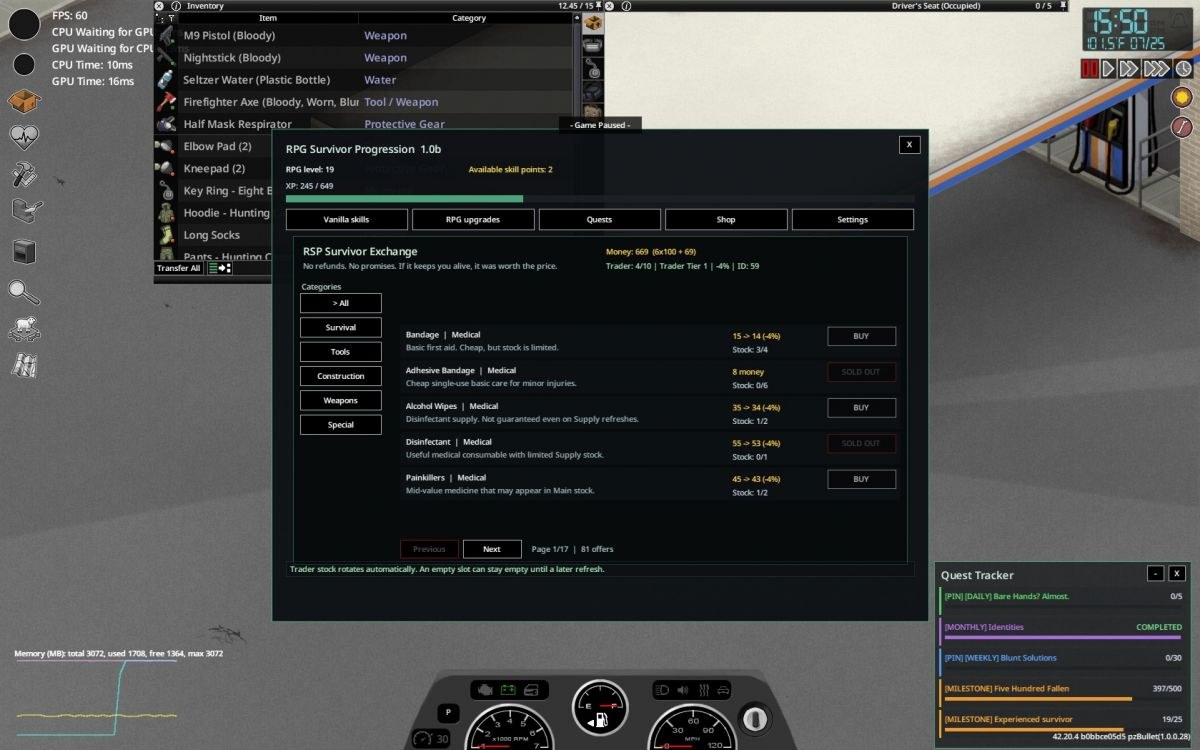Viewport: 1200px width, 750px height.
Task: Open the RPG upgrades tab
Action: (473, 219)
